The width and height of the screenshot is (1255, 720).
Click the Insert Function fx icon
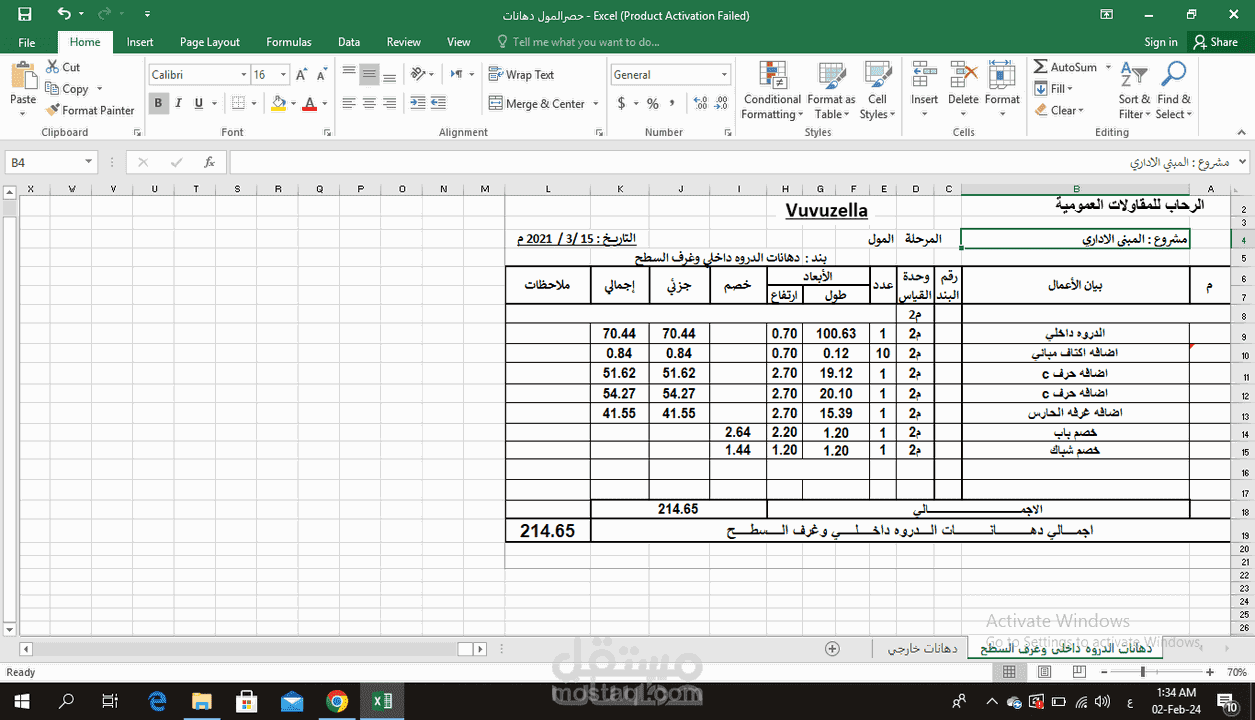209,162
